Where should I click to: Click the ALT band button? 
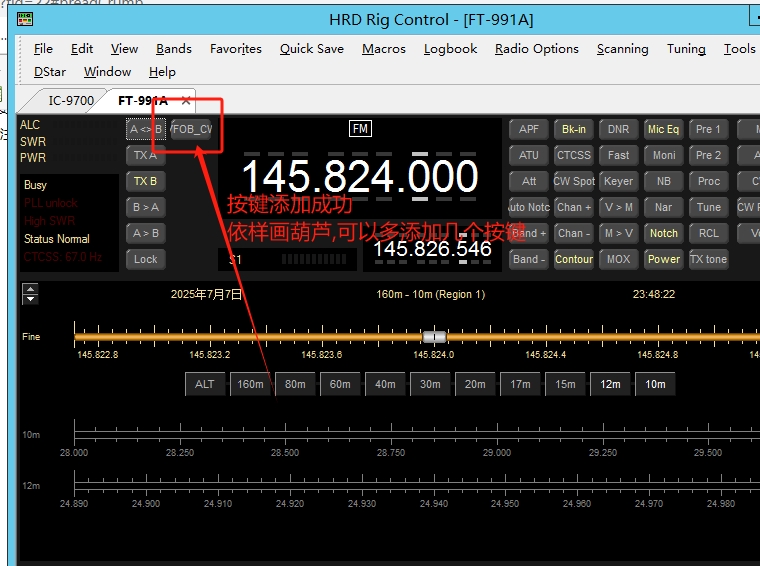pos(205,384)
